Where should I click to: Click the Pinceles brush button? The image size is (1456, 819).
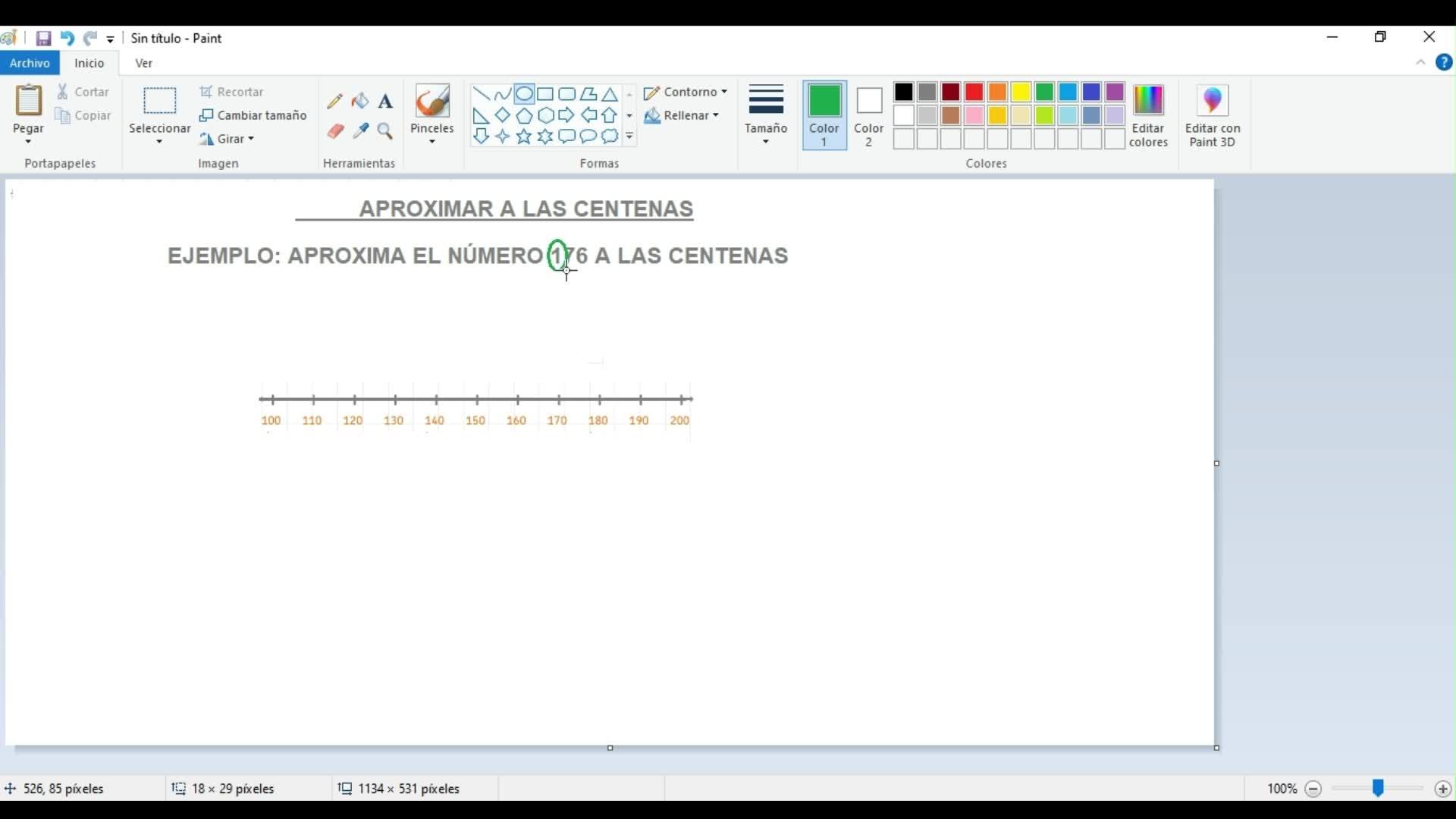pyautogui.click(x=431, y=102)
